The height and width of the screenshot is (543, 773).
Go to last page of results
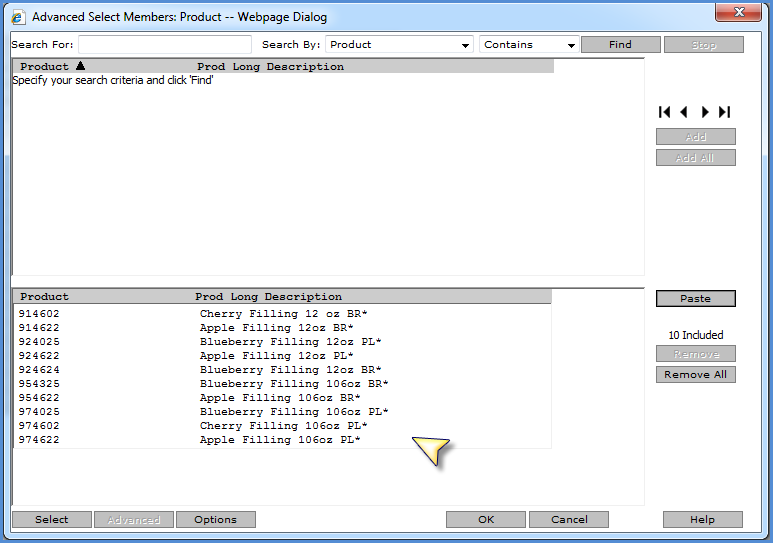724,112
